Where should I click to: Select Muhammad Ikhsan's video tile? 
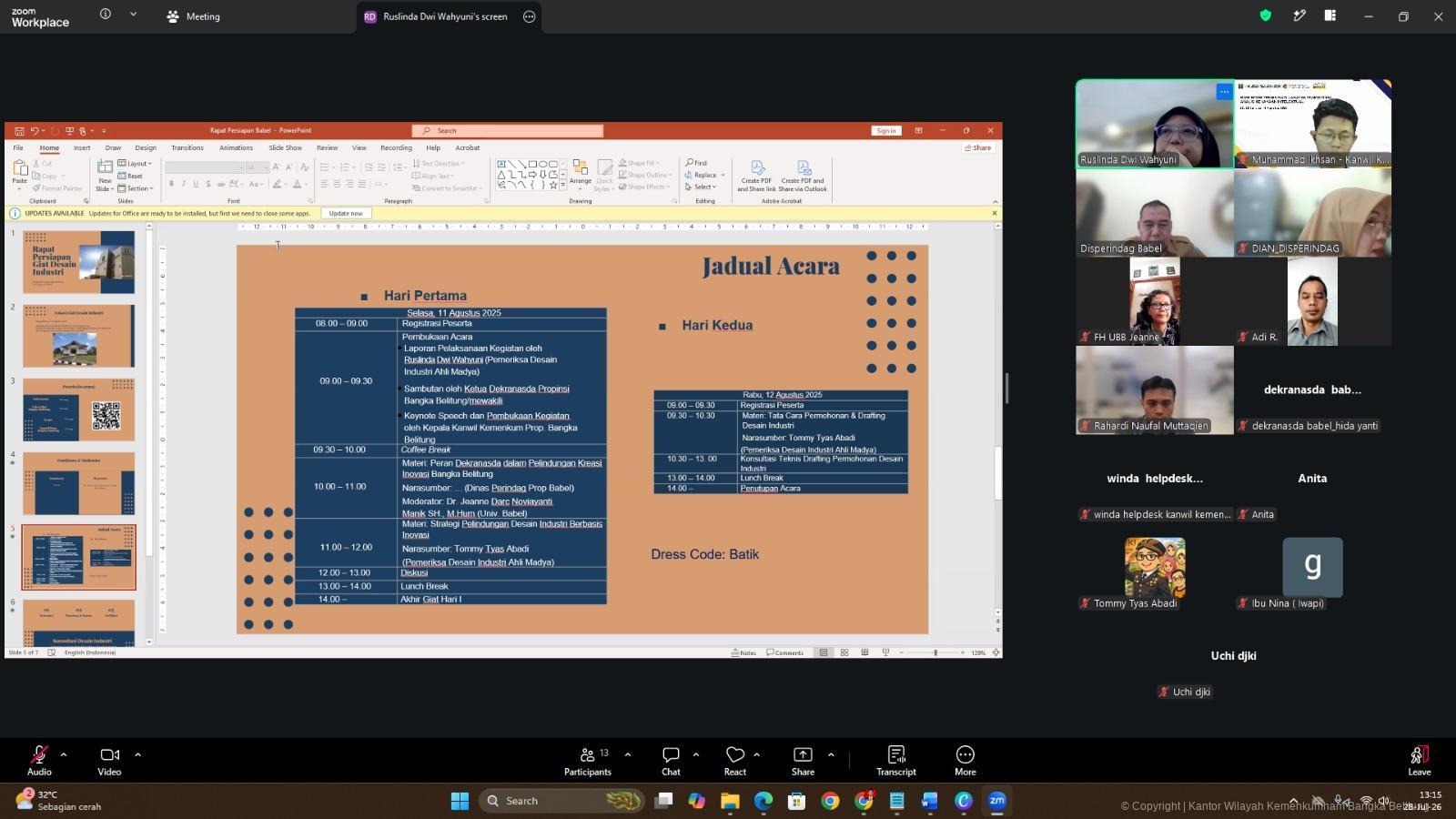click(x=1312, y=124)
